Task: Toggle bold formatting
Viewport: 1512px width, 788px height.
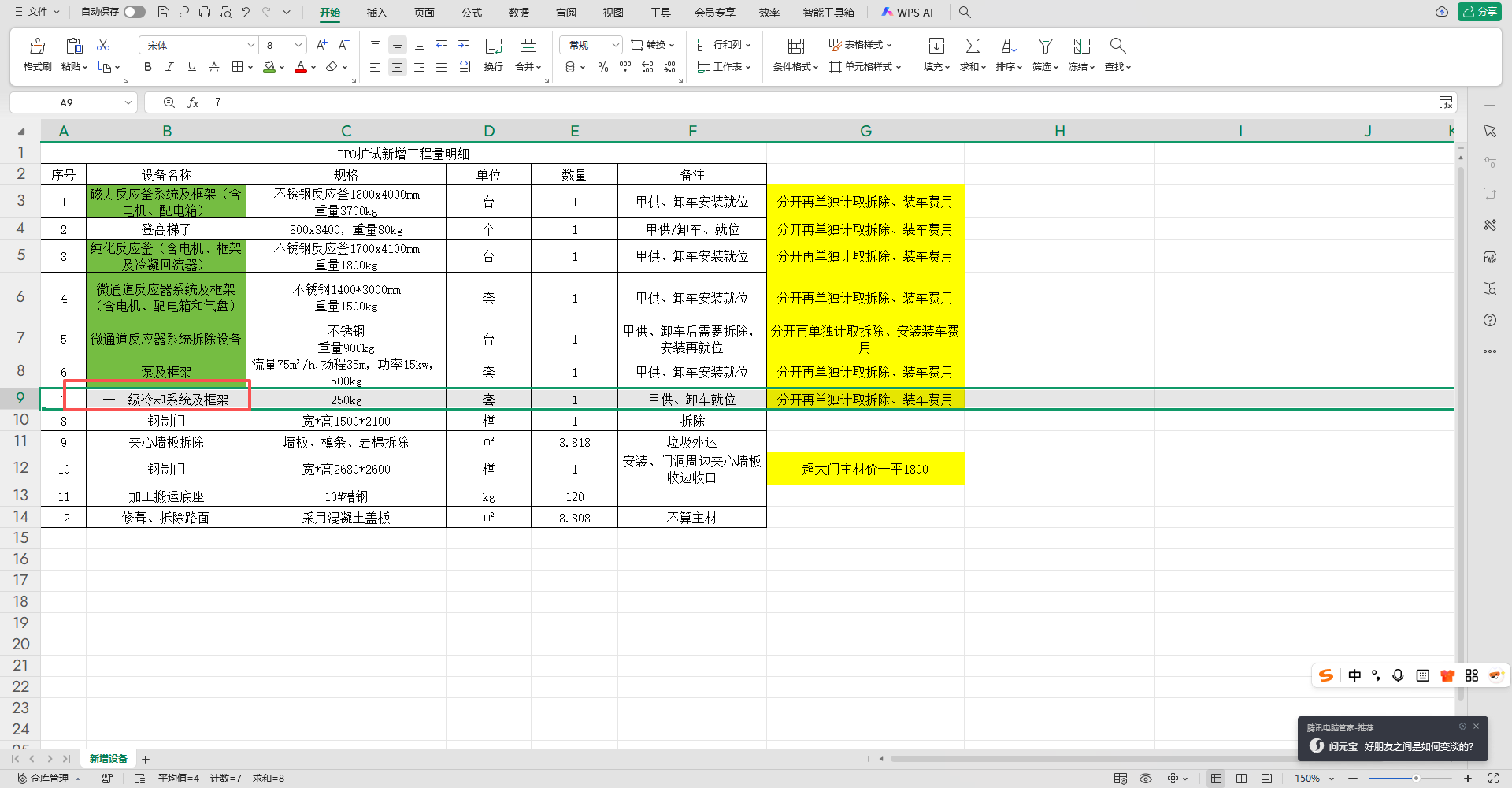Action: (x=148, y=67)
